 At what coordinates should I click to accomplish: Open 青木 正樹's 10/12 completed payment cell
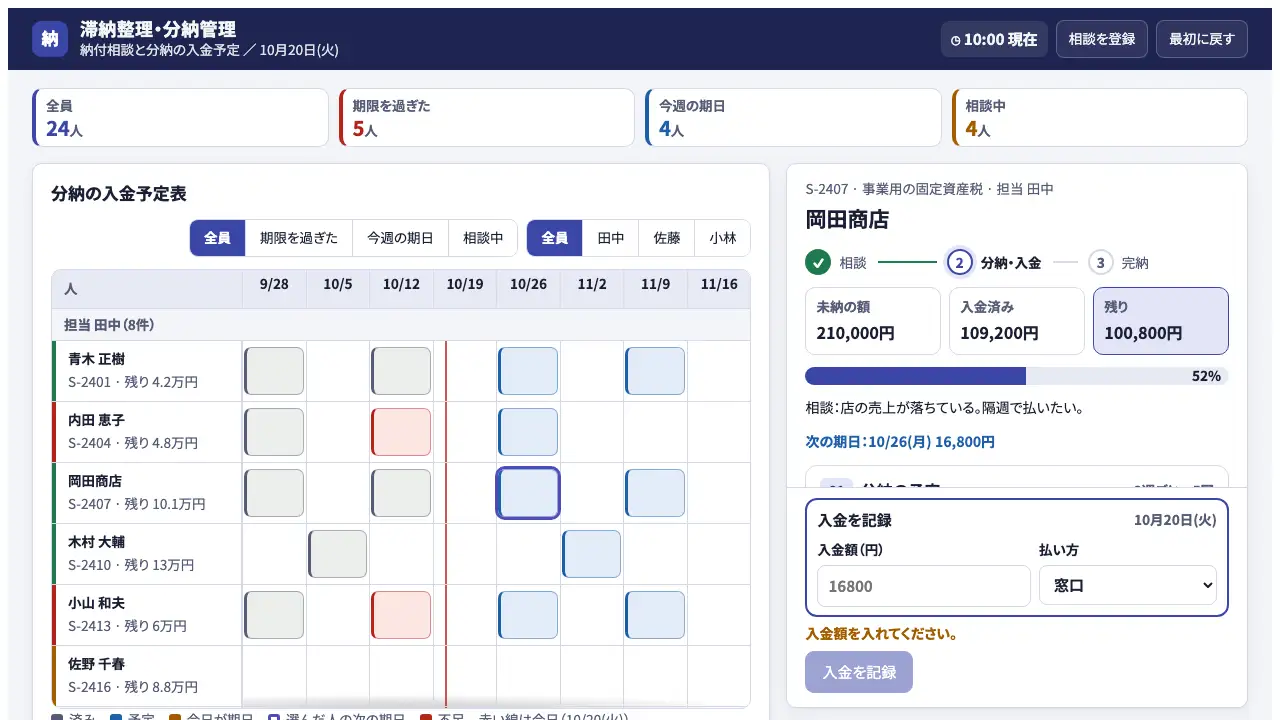[401, 371]
